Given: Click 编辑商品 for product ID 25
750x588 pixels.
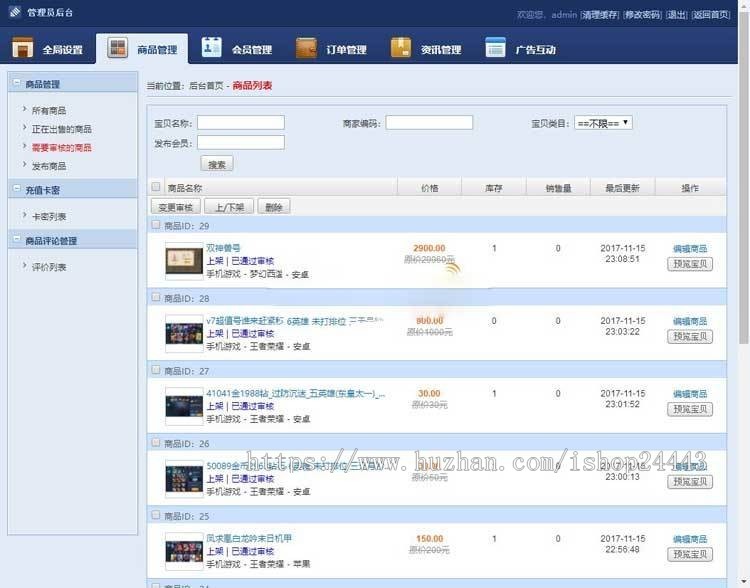Looking at the screenshot, I should click(x=690, y=539).
